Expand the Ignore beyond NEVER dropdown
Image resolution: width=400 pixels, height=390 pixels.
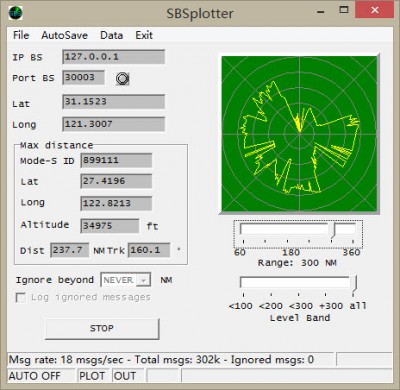[x=143, y=280]
